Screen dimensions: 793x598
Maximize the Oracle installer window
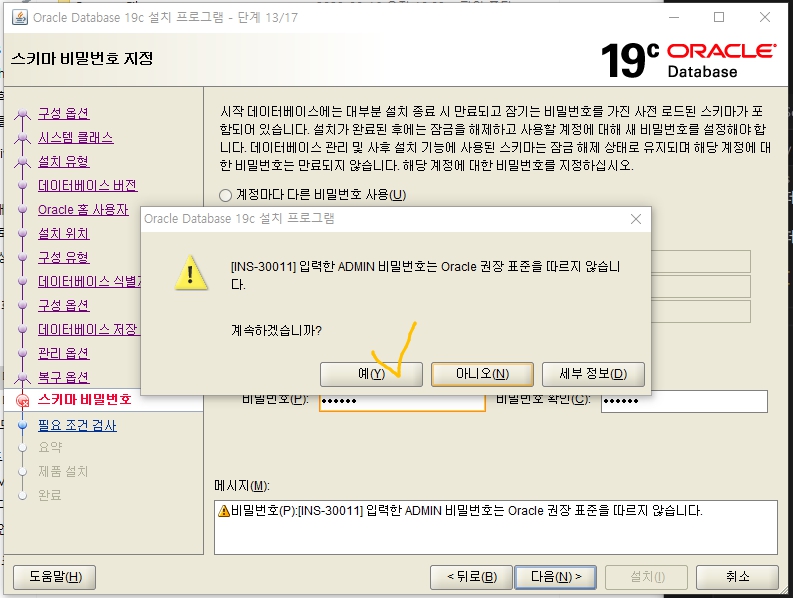[719, 17]
